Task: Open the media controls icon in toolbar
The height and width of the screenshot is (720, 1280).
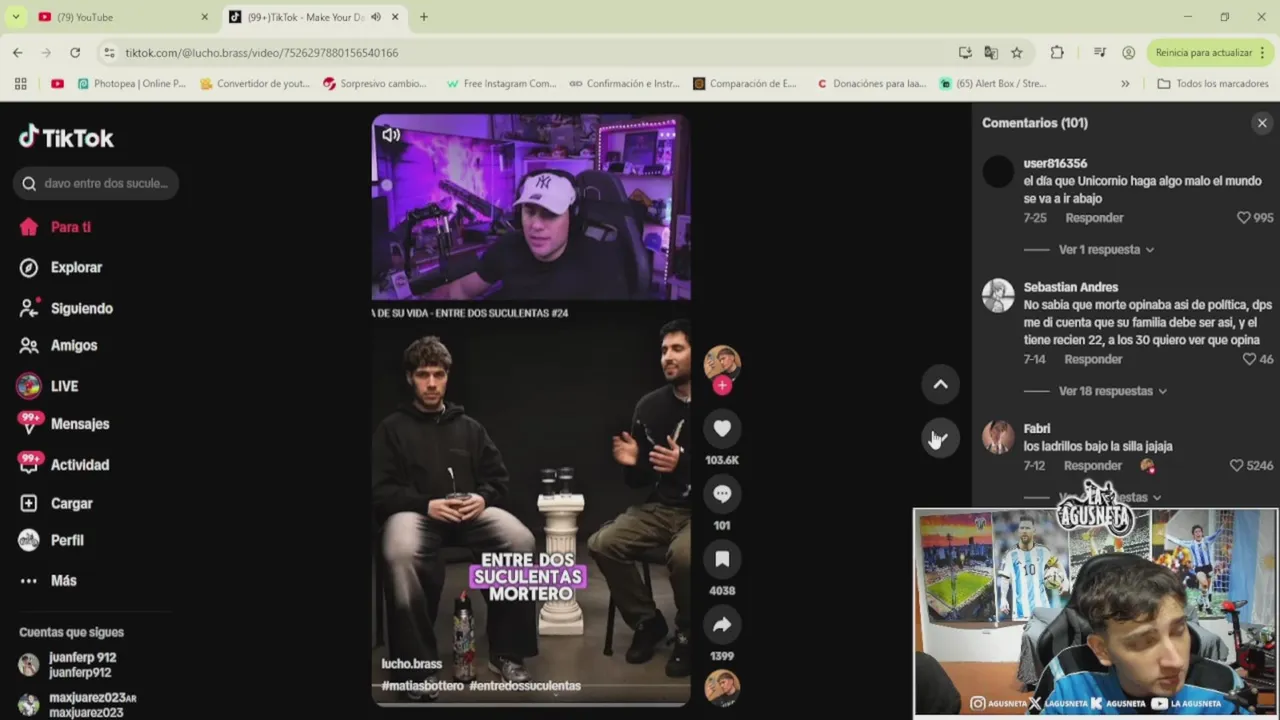Action: [1100, 52]
